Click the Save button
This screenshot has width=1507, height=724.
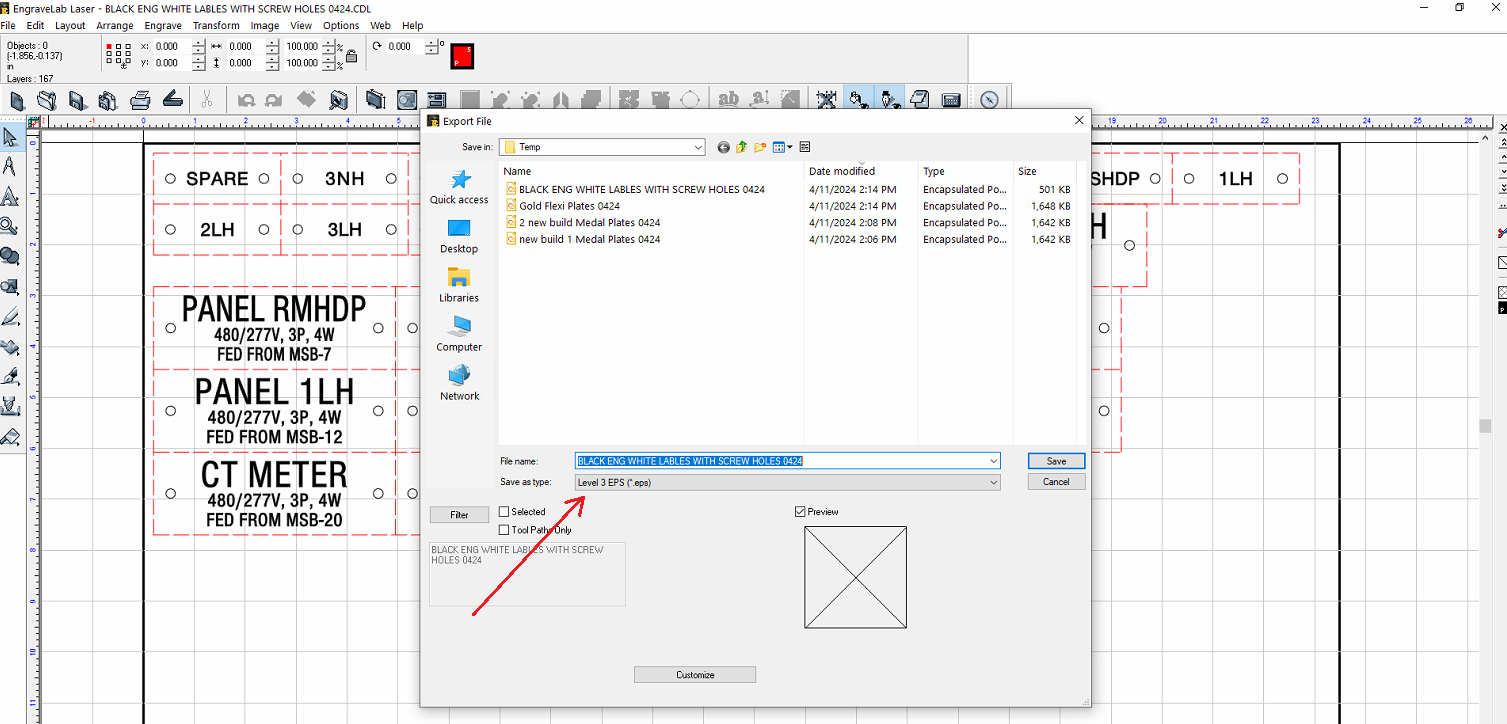(1056, 461)
